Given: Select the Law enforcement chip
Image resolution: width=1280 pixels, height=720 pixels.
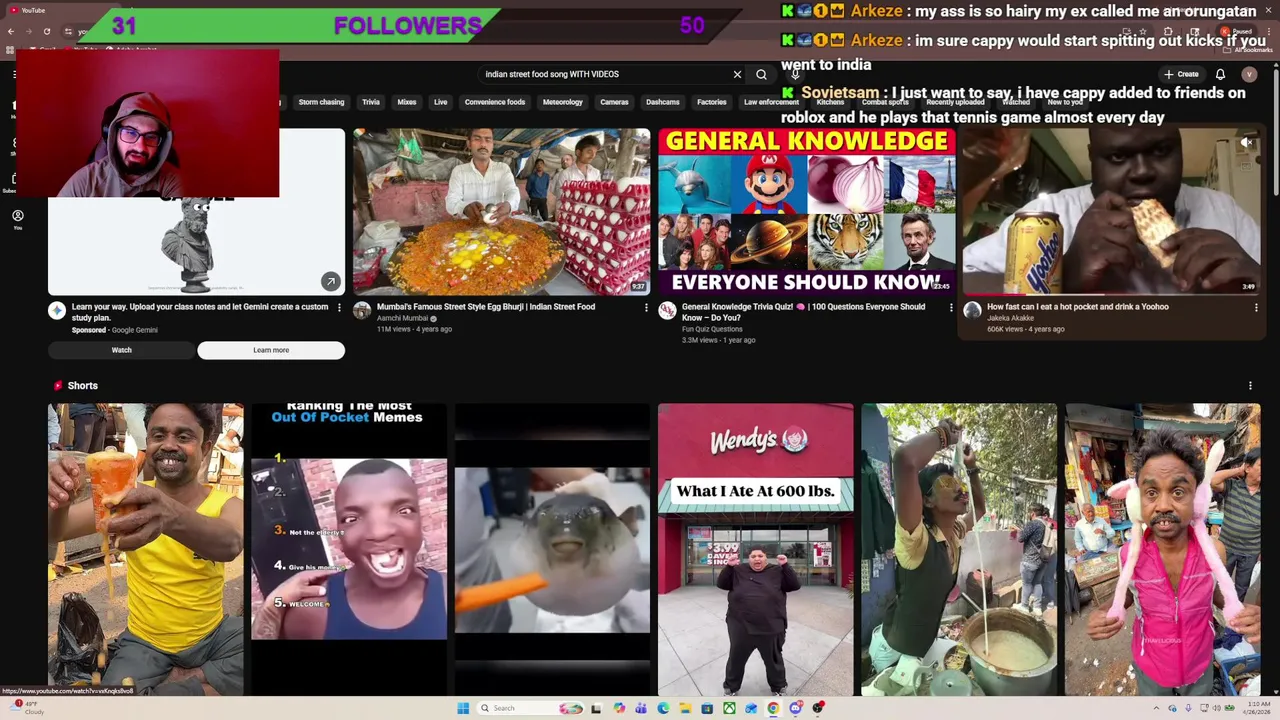Looking at the screenshot, I should coord(771,102).
